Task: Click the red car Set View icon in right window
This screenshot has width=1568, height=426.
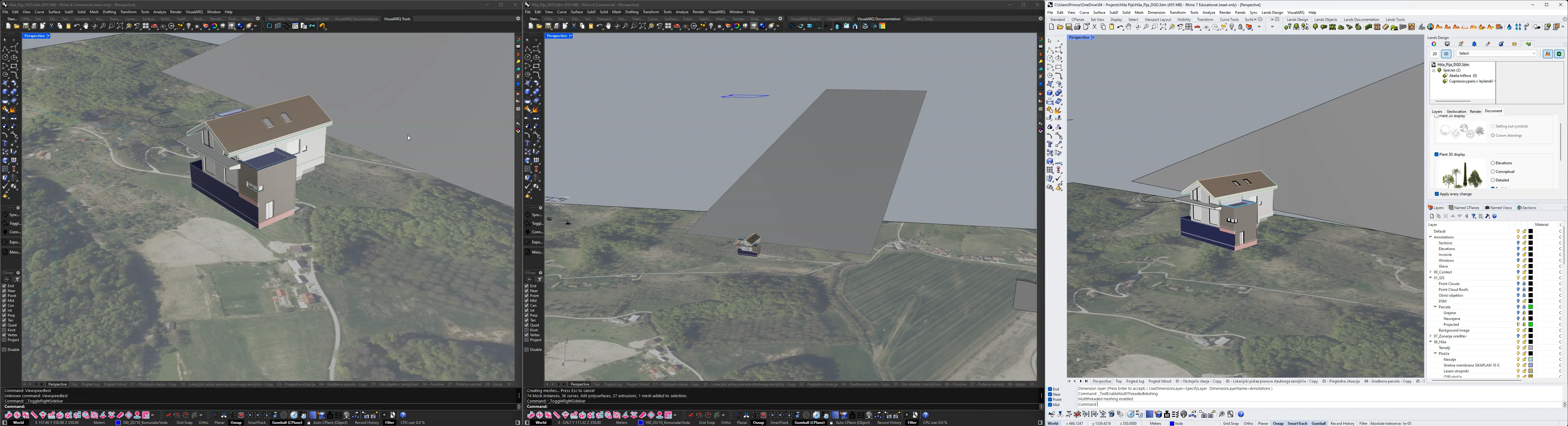Action: [x=1197, y=27]
